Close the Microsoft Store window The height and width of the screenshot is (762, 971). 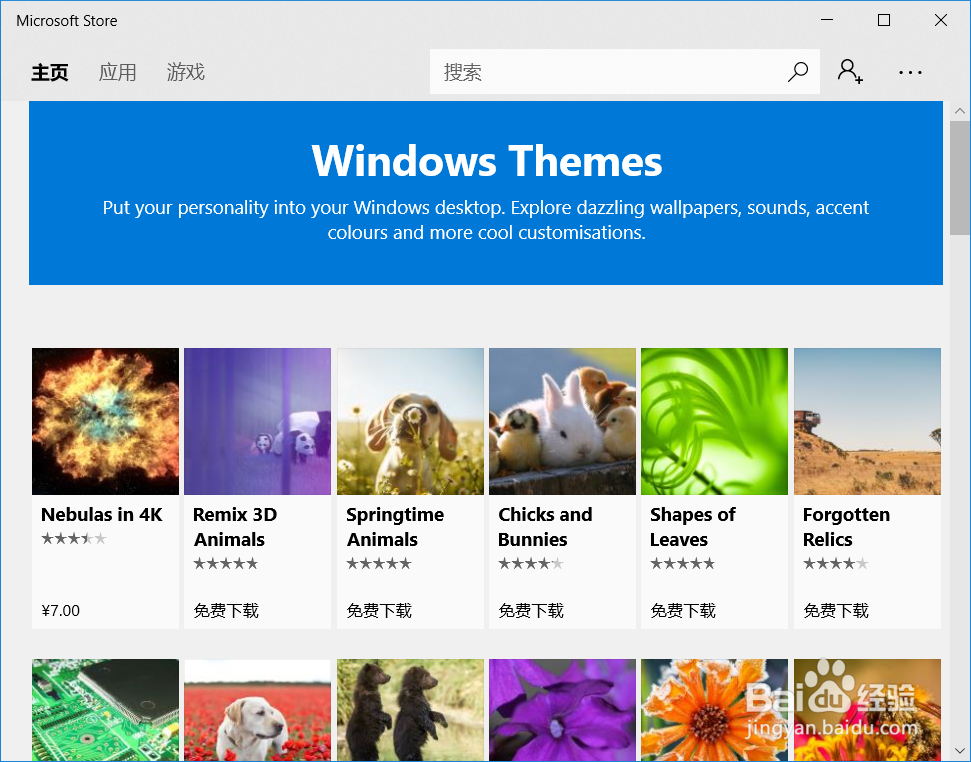[941, 20]
